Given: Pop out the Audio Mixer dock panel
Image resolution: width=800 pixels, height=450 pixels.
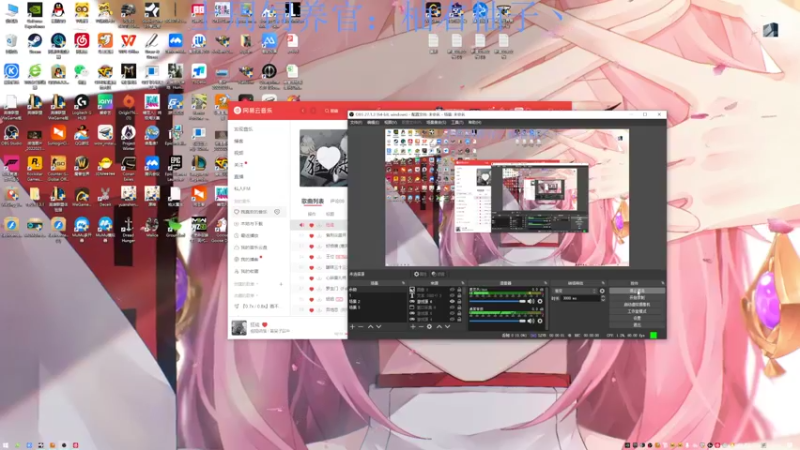Looking at the screenshot, I should pyautogui.click(x=545, y=283).
